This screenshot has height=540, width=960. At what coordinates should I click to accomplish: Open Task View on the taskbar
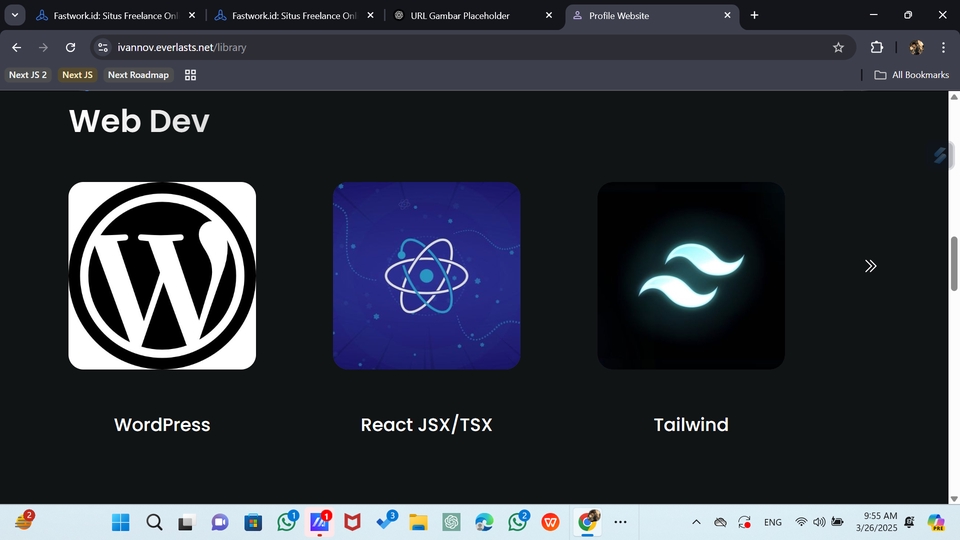pos(186,522)
